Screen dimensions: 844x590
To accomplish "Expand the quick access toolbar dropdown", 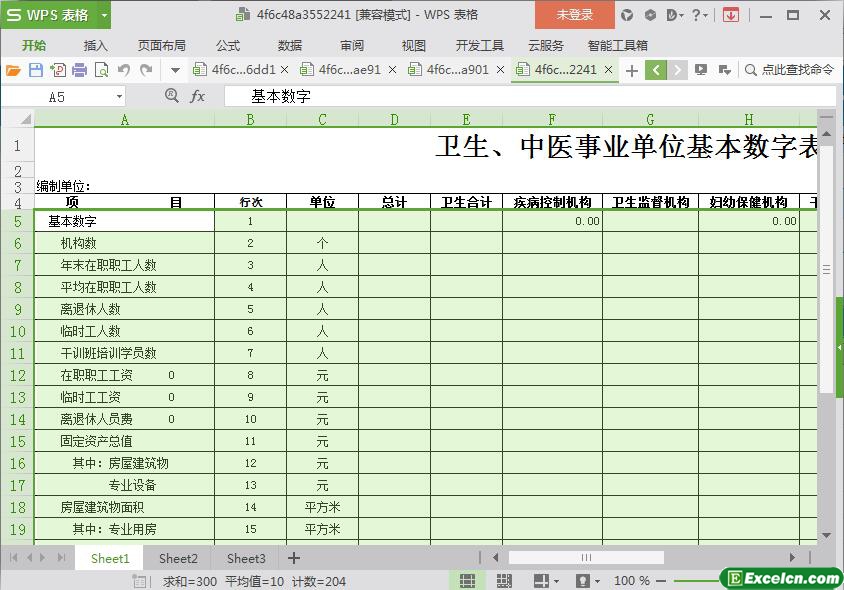I will coord(175,70).
